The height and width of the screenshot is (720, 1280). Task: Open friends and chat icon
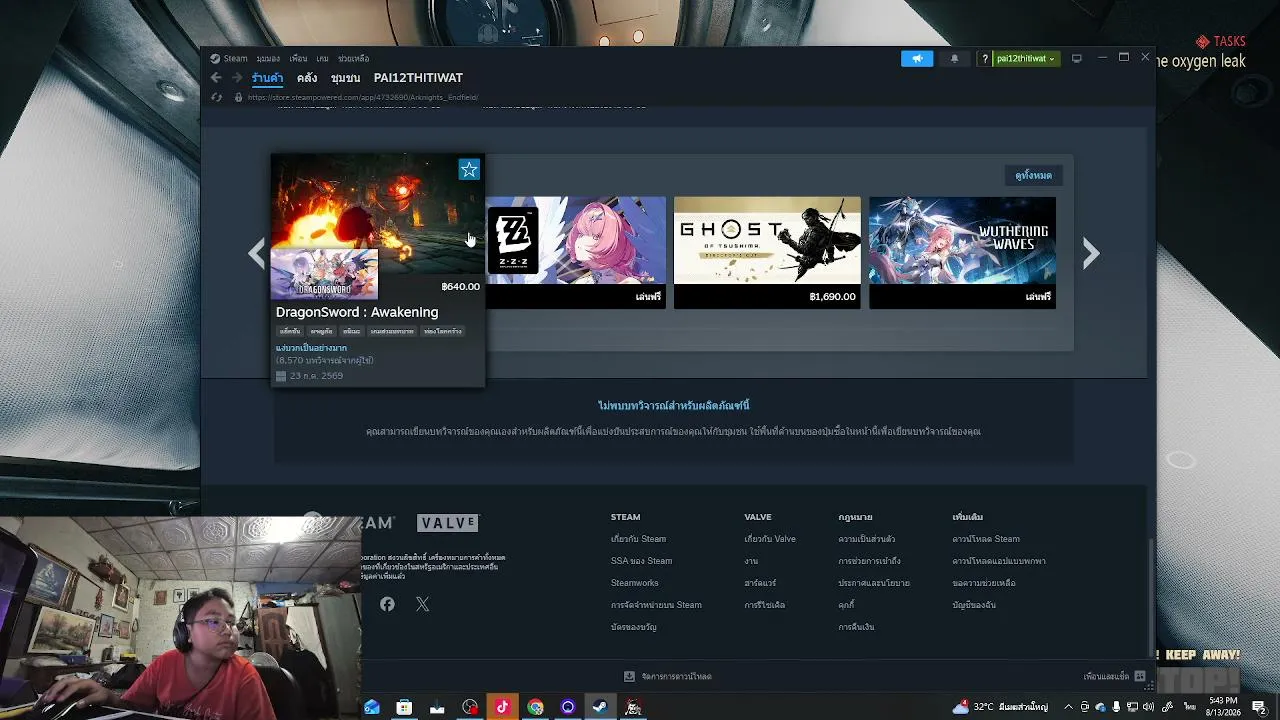(x=1140, y=676)
